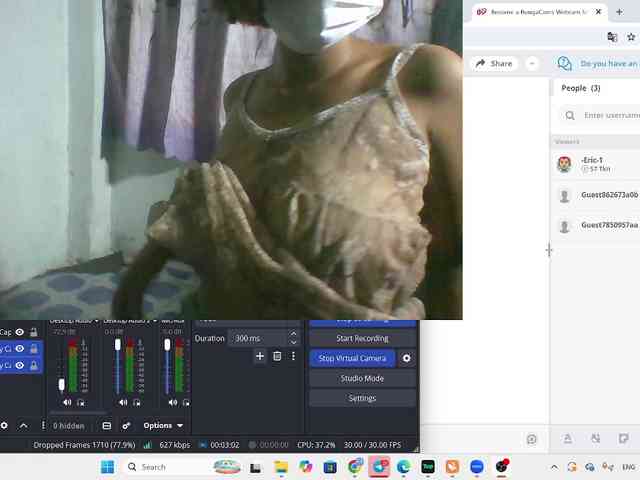Toggle lock on the 'Cap' source row
The width and height of the screenshot is (640, 480).
[x=34, y=332]
